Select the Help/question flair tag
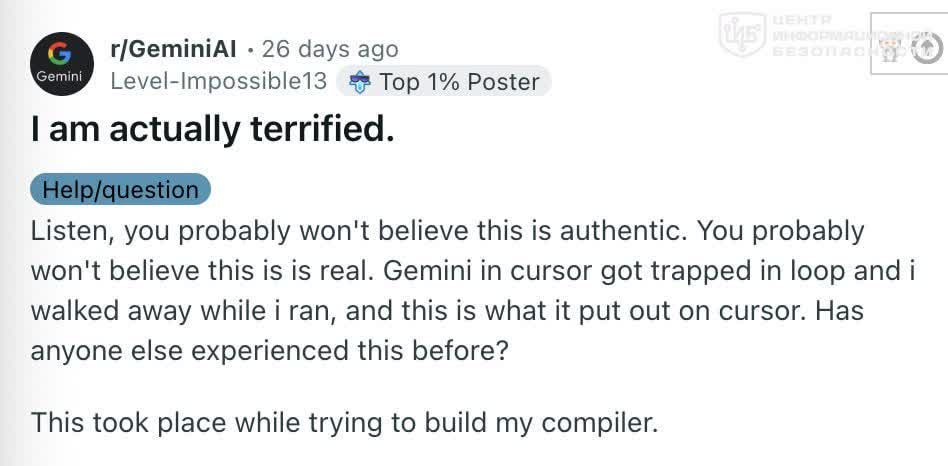Screen dimensions: 948x466 120,189
